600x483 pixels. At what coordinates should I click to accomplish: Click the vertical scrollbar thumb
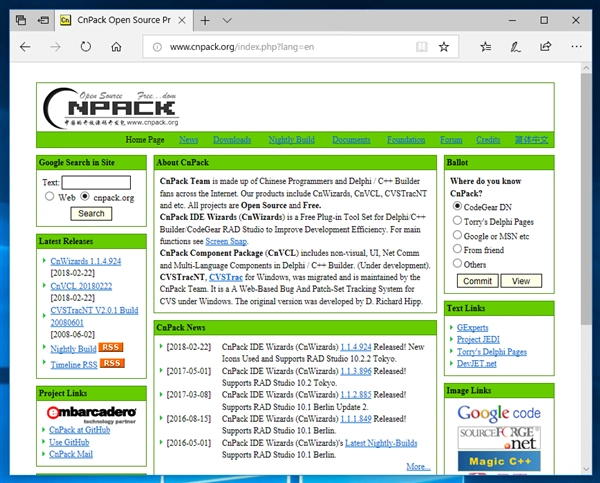pos(586,199)
